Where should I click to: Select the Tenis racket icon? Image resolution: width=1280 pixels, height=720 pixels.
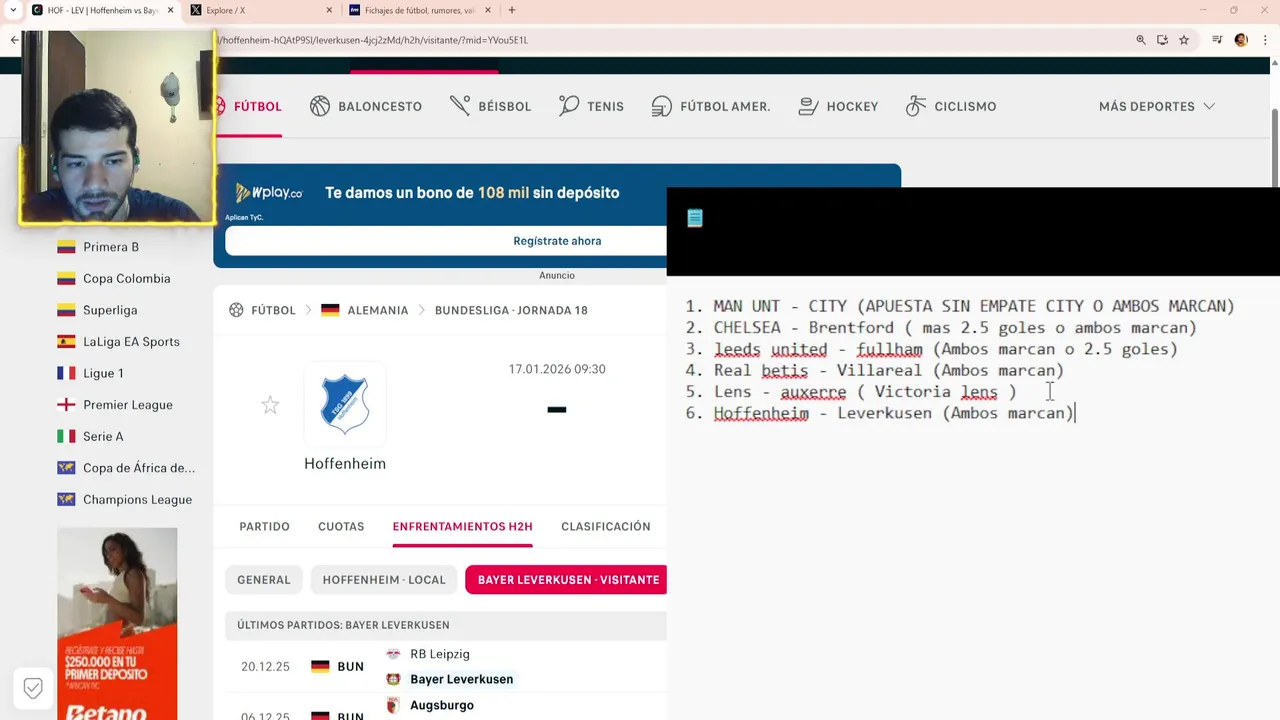coord(569,106)
